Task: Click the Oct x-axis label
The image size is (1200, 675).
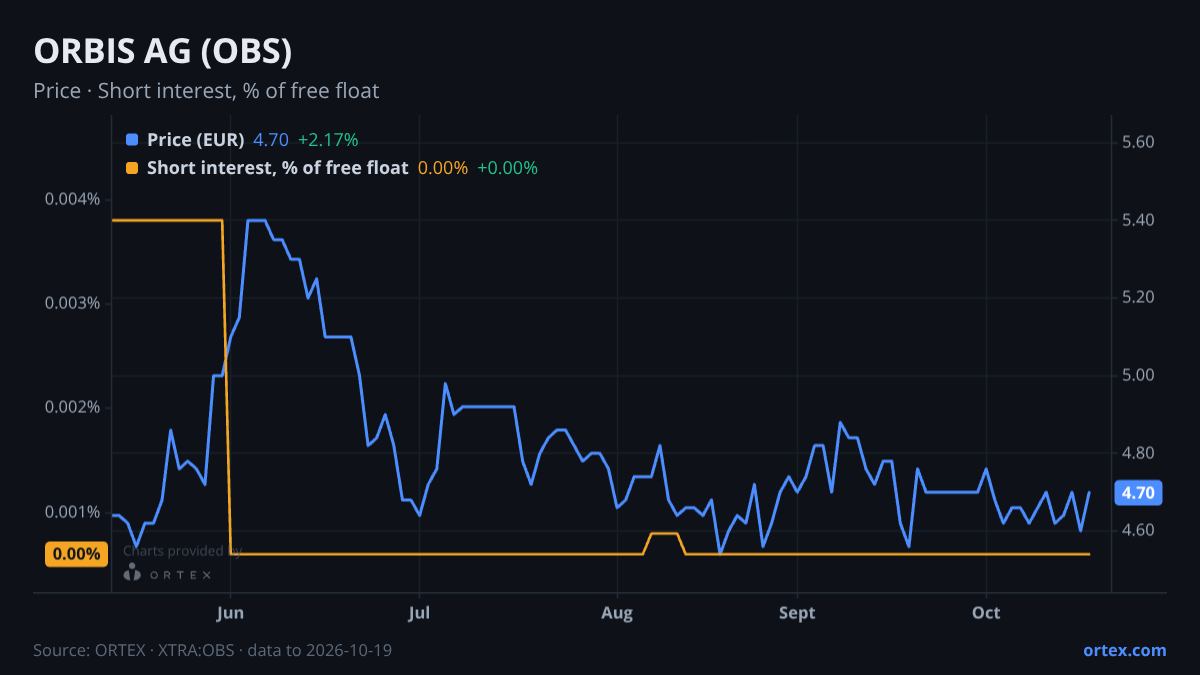Action: 987,613
